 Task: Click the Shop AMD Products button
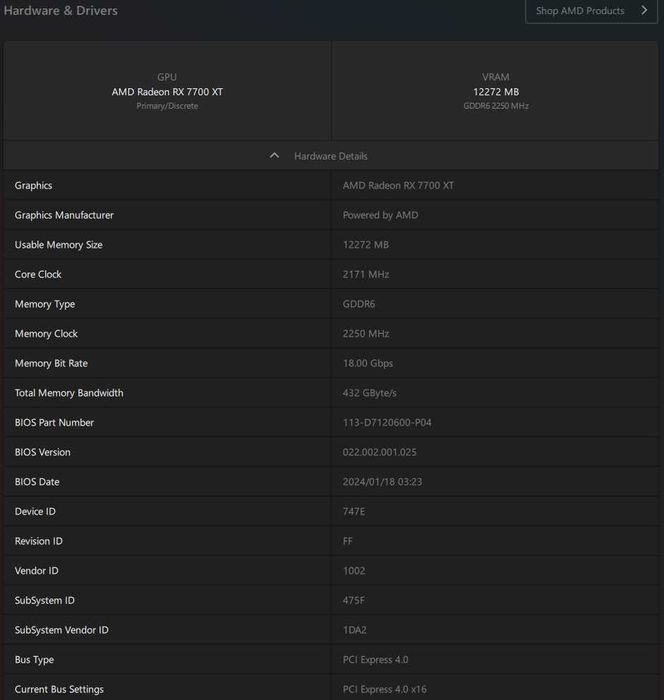(x=591, y=11)
